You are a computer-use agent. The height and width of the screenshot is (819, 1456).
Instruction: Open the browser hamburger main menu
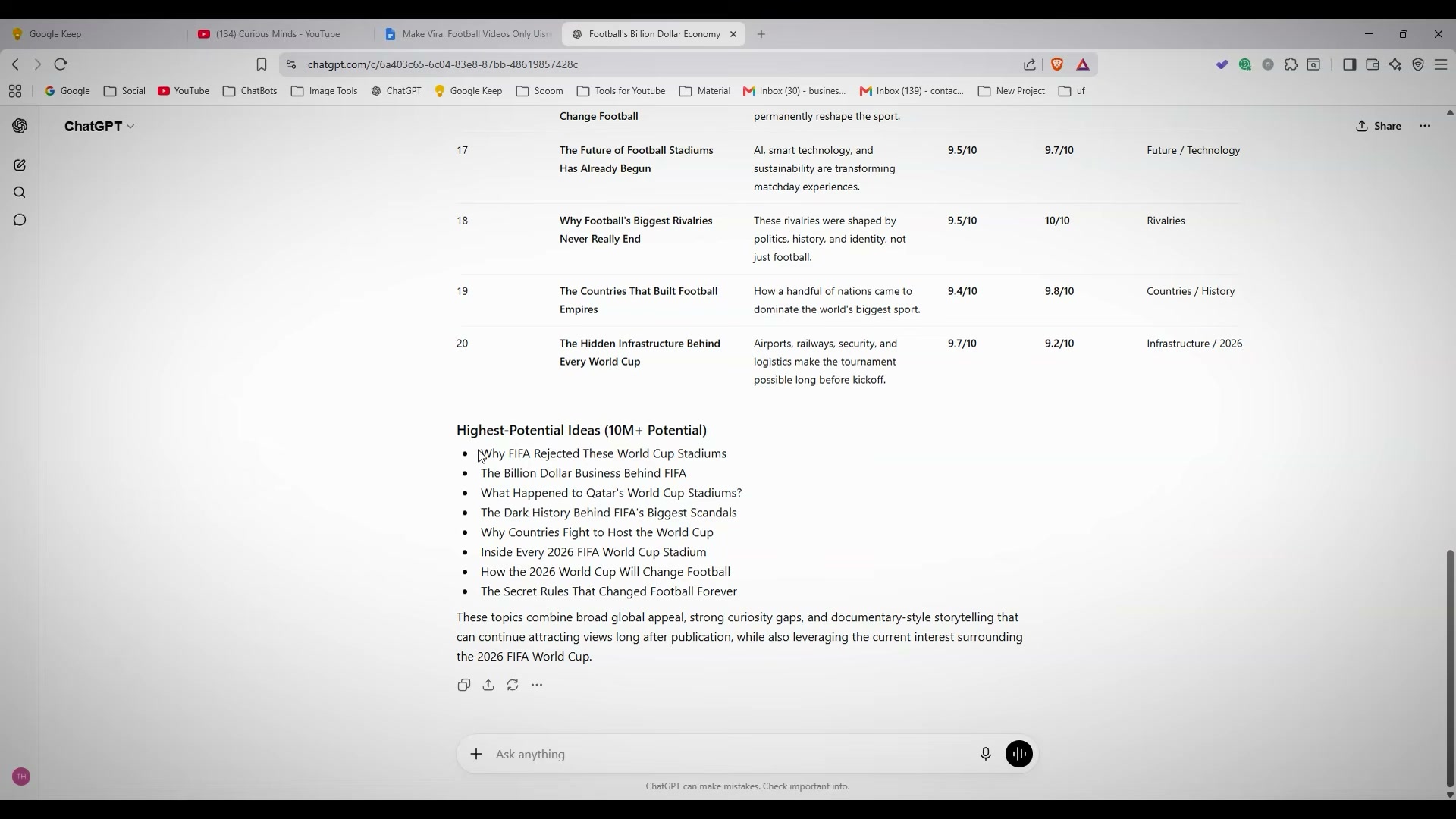point(1441,64)
